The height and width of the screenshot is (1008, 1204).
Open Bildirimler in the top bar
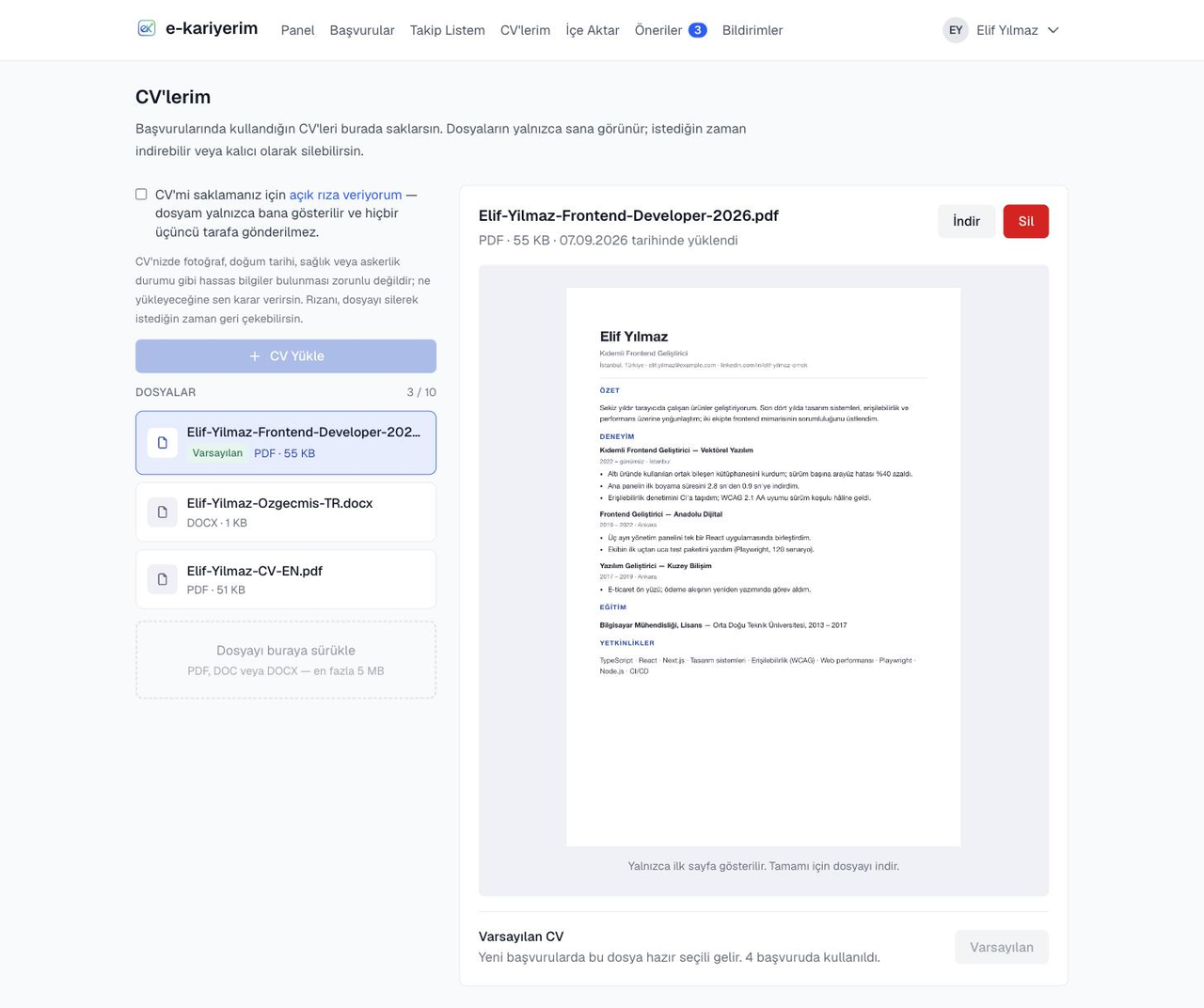(752, 30)
